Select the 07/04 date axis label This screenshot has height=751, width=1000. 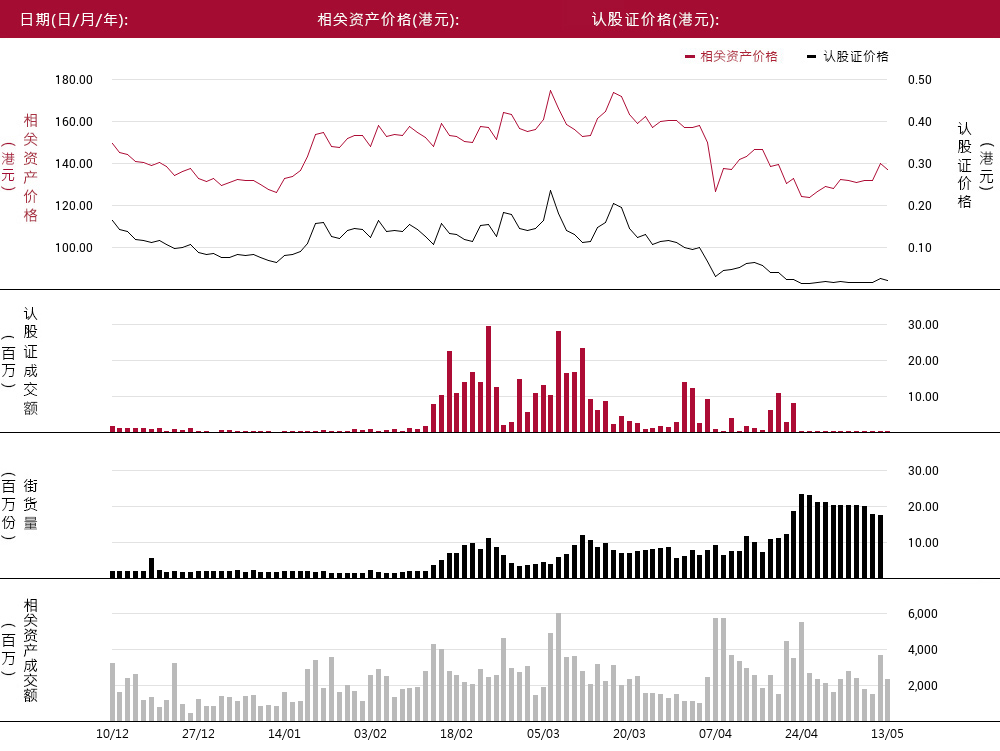click(x=716, y=734)
